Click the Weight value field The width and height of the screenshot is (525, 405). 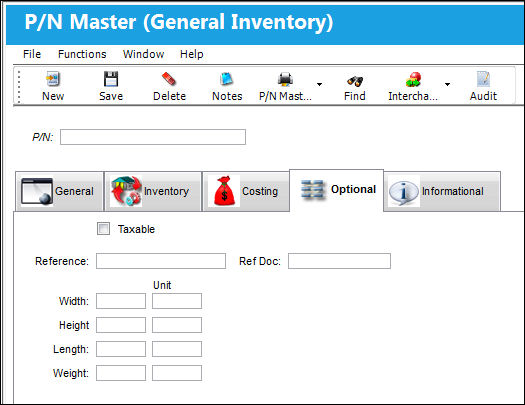tap(121, 373)
